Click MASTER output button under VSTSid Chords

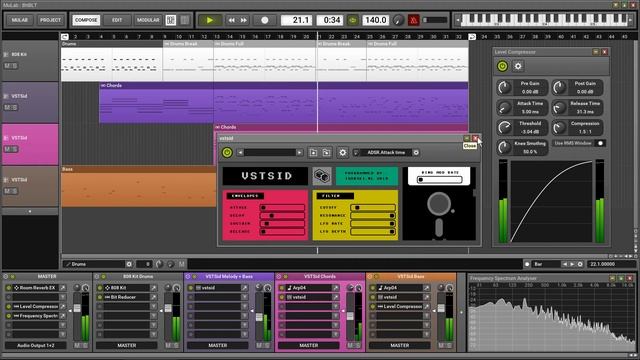click(x=309, y=345)
